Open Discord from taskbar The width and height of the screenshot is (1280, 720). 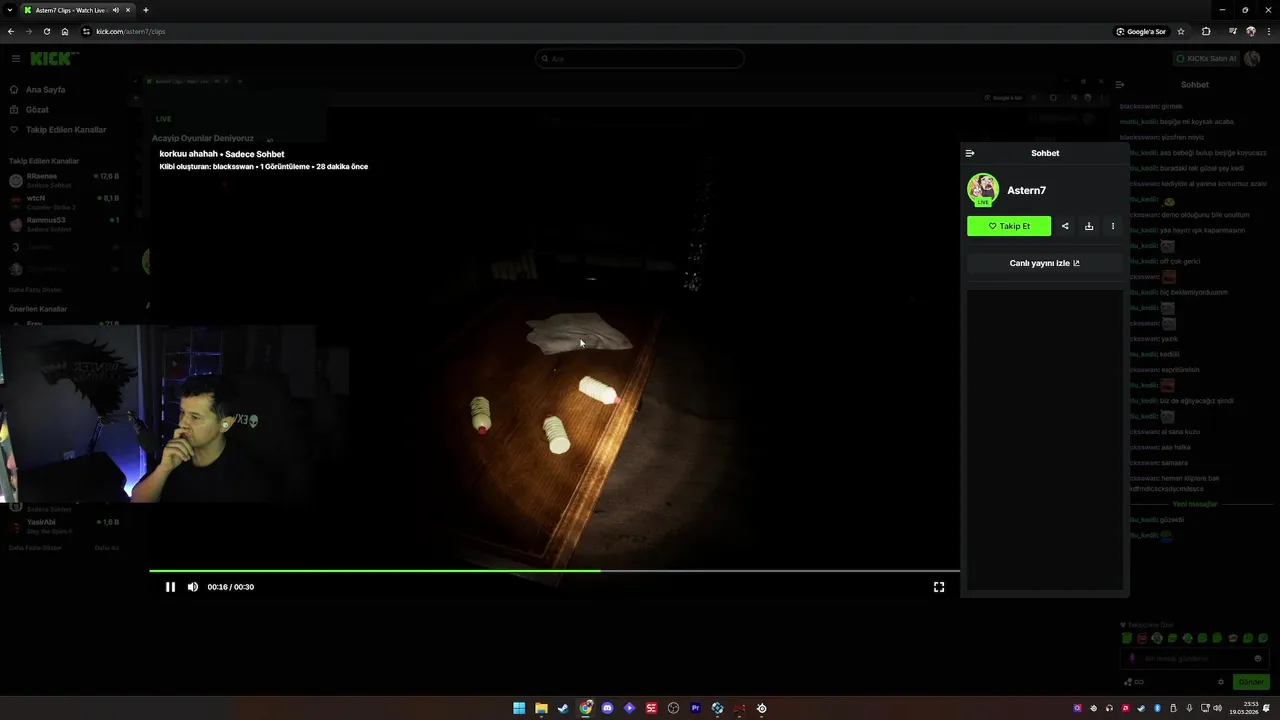click(x=607, y=708)
